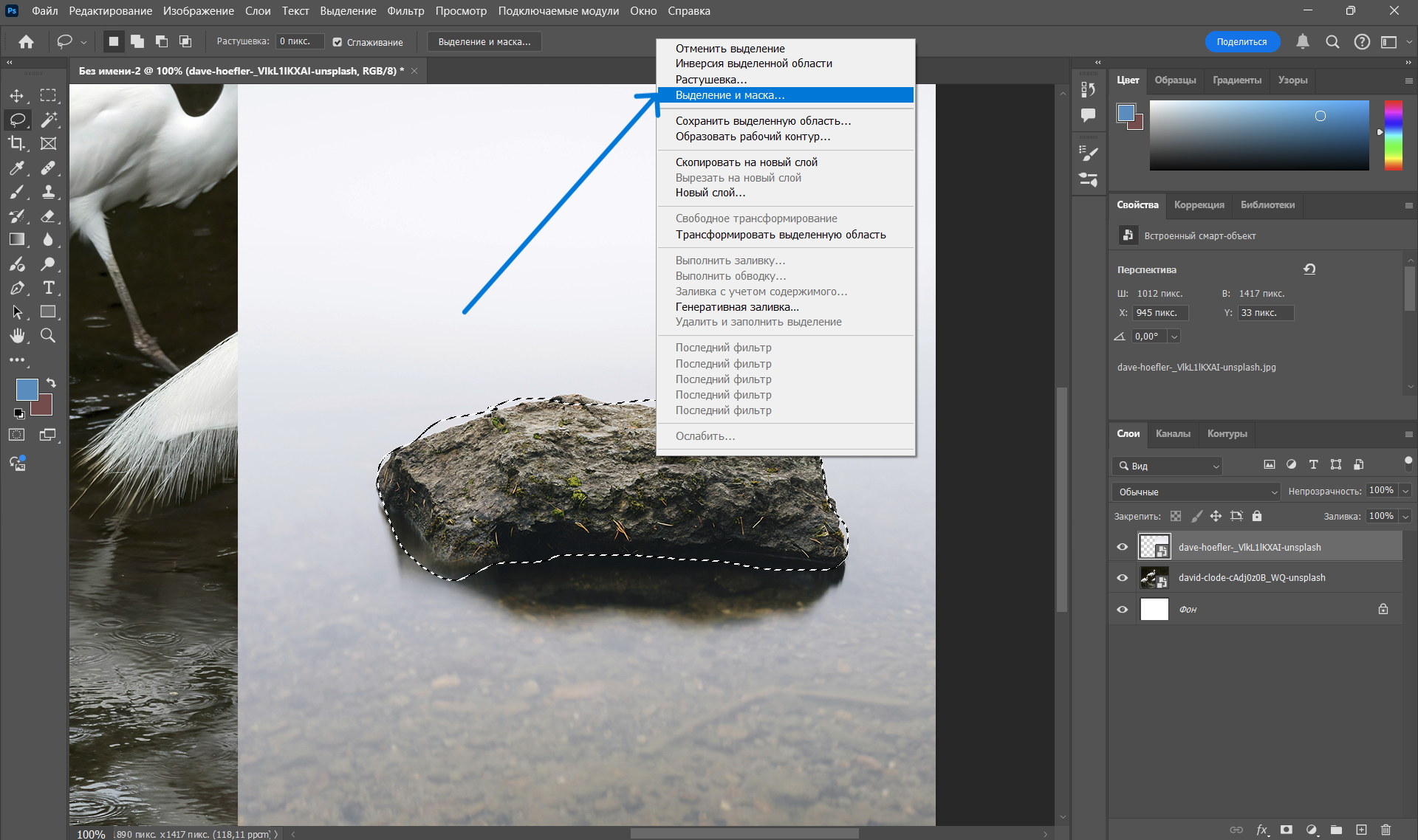Select the Pen tool
1418x840 pixels.
click(x=17, y=288)
